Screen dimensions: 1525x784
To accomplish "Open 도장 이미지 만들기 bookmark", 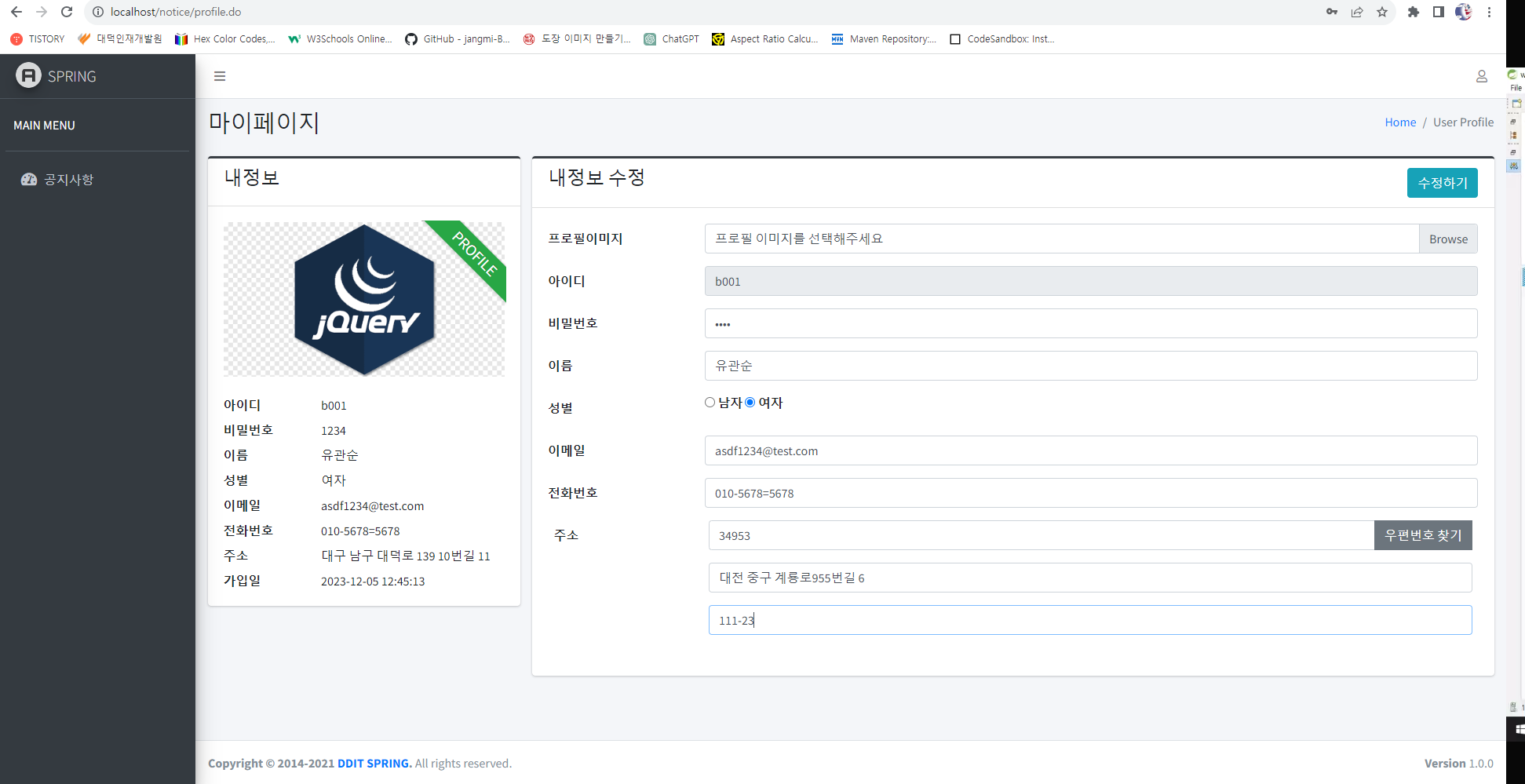I will (x=577, y=38).
